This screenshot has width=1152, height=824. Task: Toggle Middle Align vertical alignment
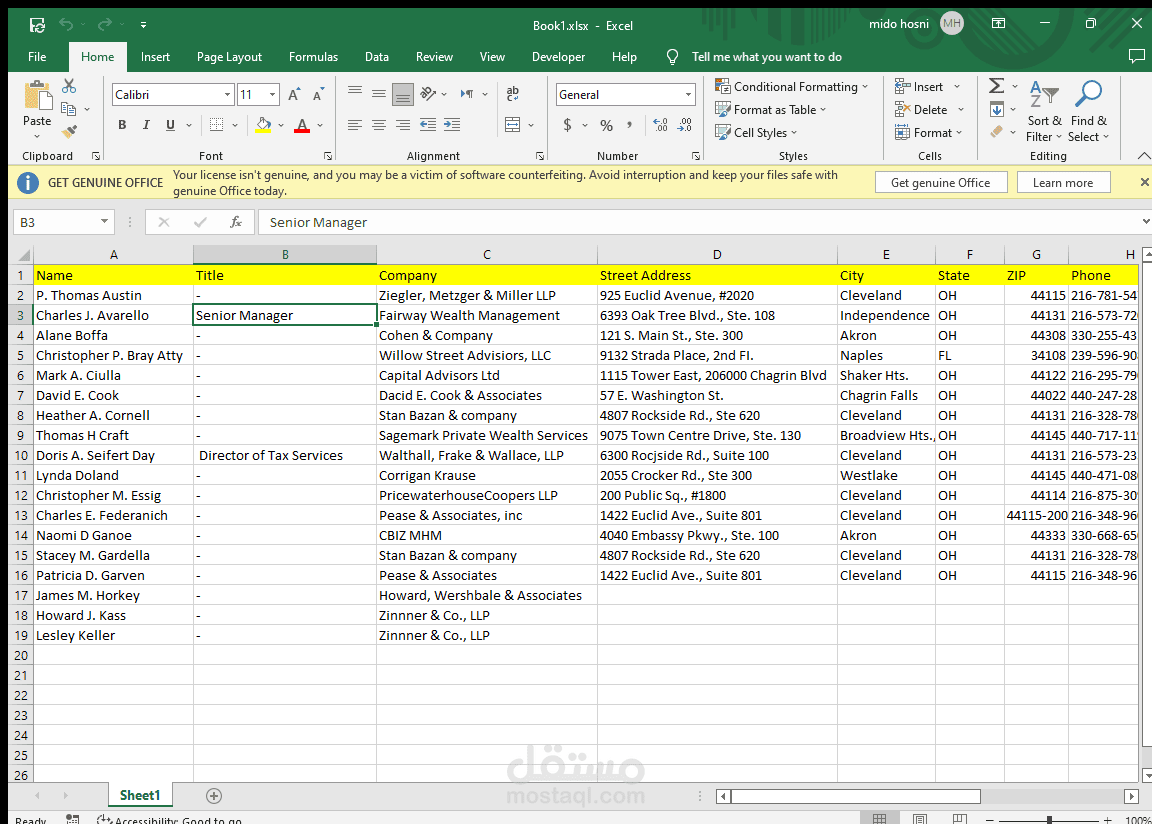click(378, 93)
